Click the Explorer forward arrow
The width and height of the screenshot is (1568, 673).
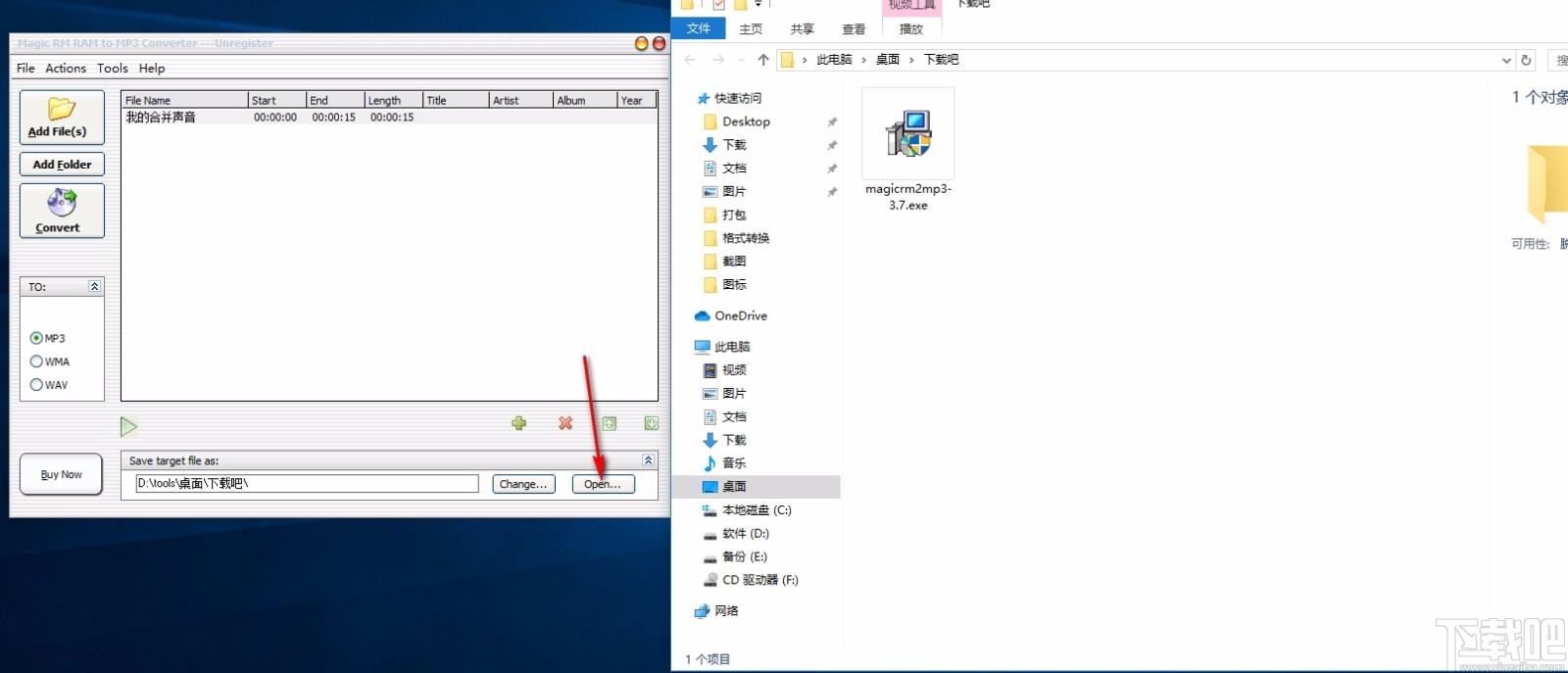pyautogui.click(x=718, y=60)
